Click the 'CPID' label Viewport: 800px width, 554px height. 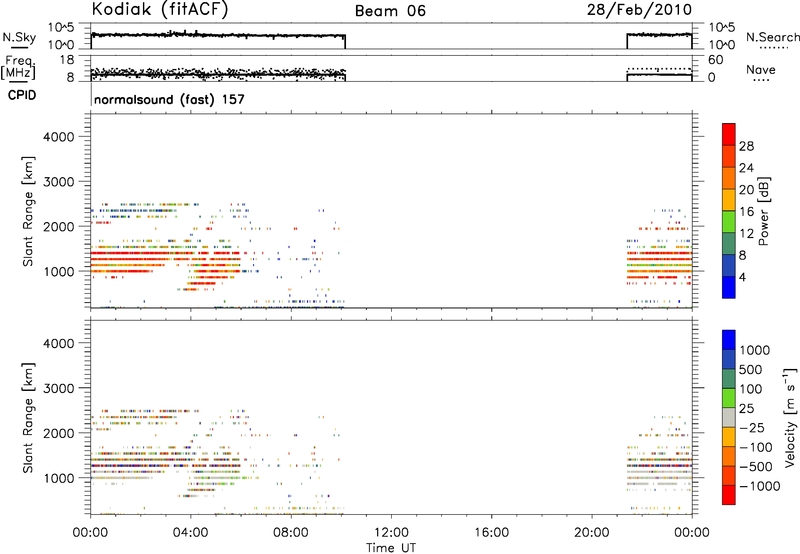[x=22, y=95]
